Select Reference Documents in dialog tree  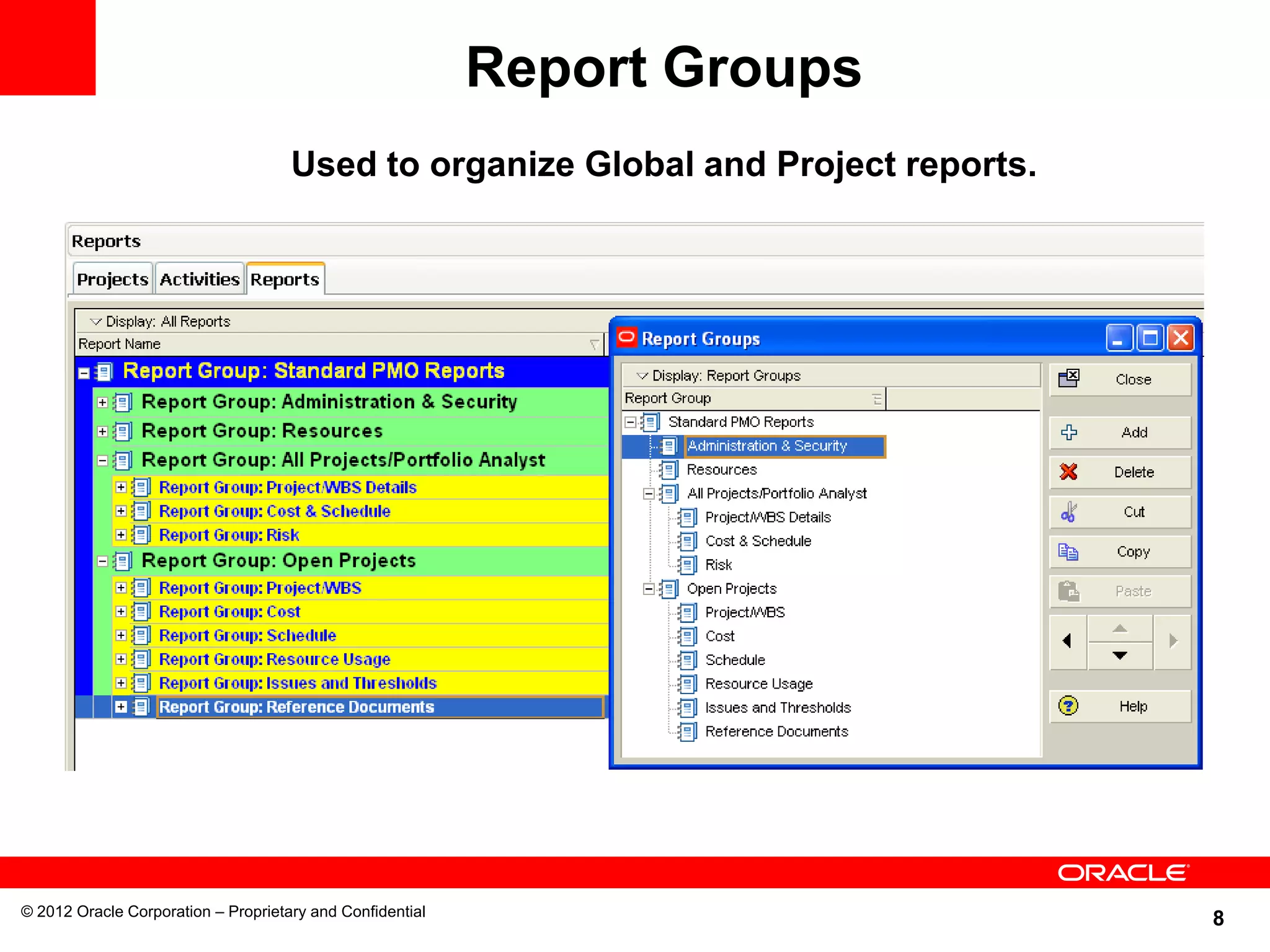pos(776,732)
